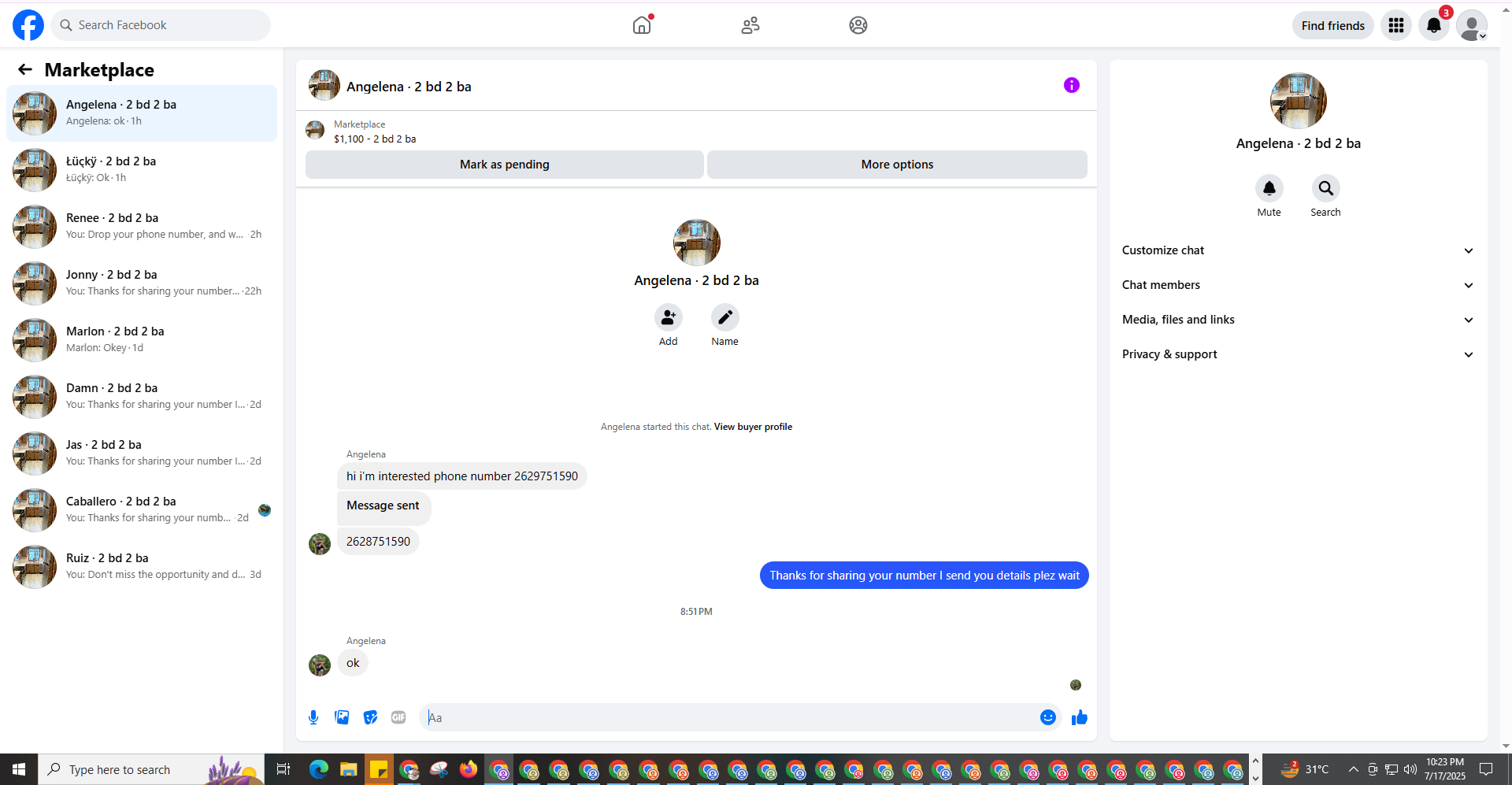The height and width of the screenshot is (785, 1512).
Task: Open Task View in the taskbar
Action: click(x=283, y=769)
